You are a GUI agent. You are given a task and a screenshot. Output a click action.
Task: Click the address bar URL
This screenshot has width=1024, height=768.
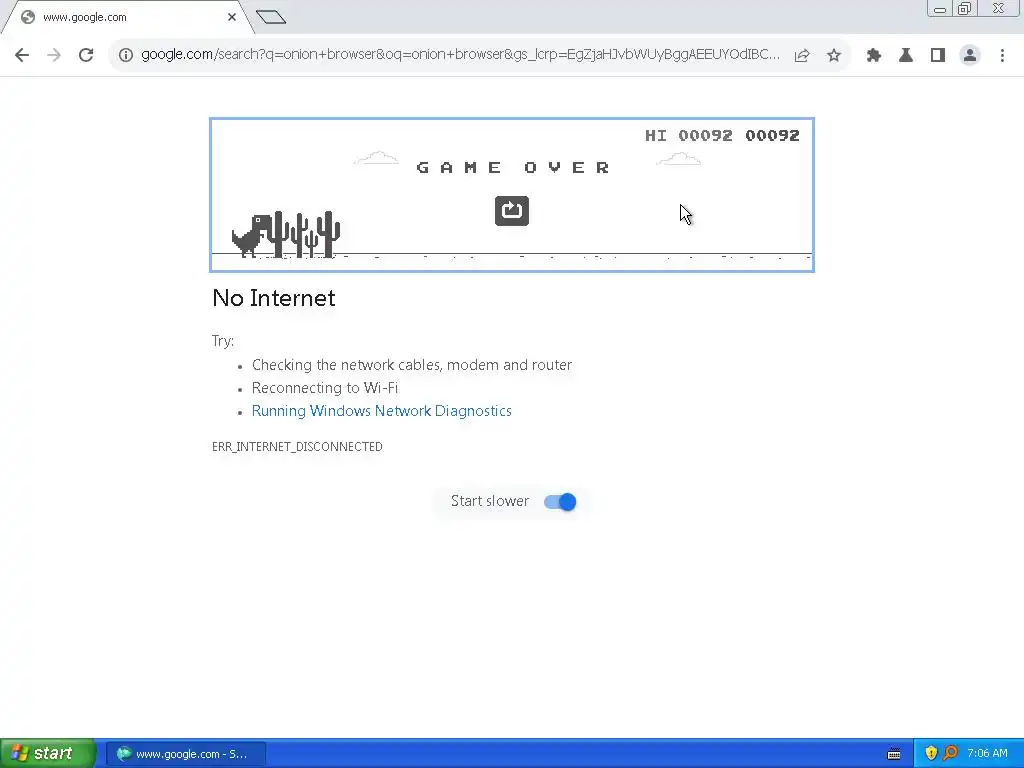[460, 54]
